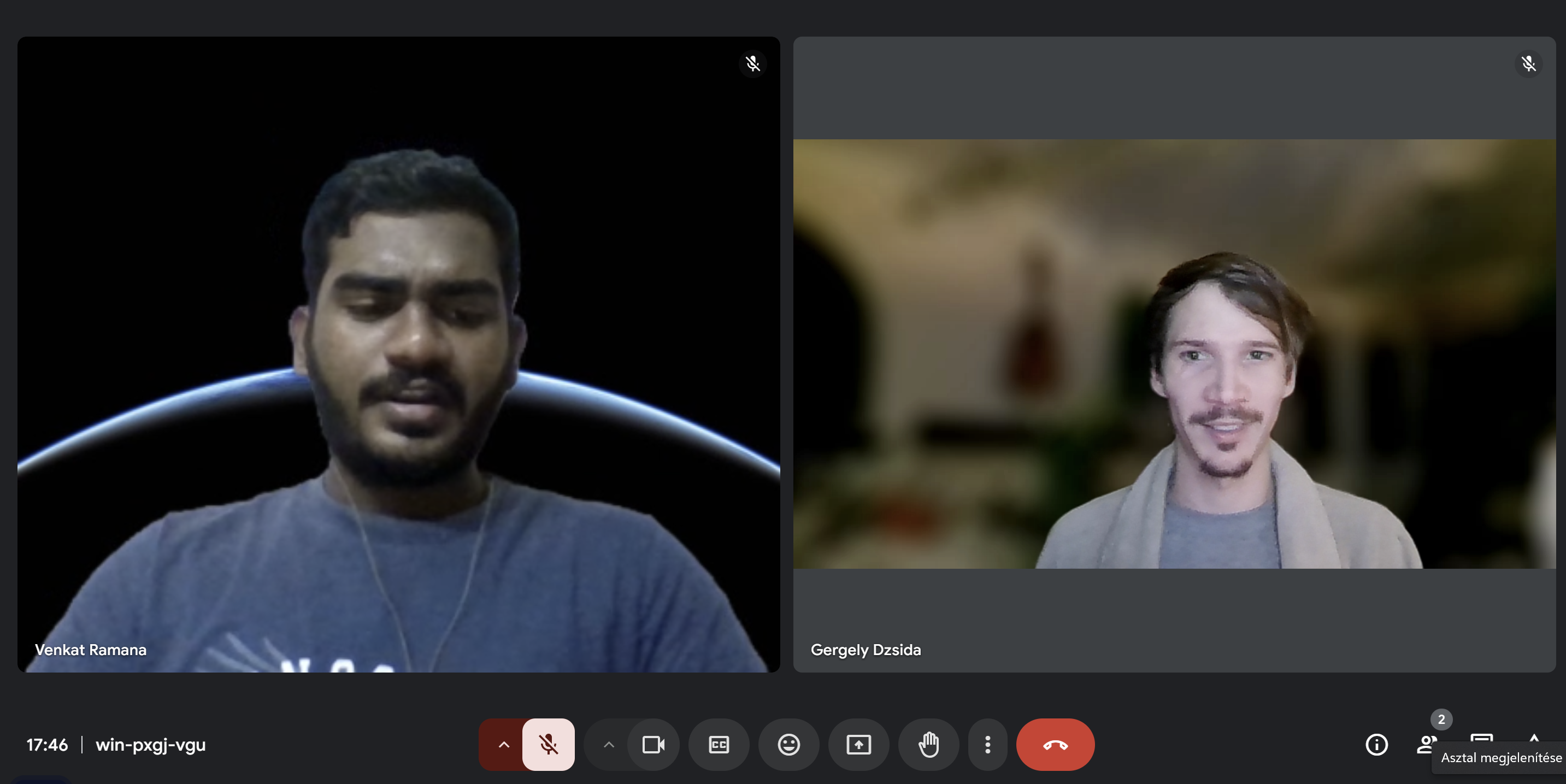
Task: Click the present screen icon
Action: coord(858,744)
